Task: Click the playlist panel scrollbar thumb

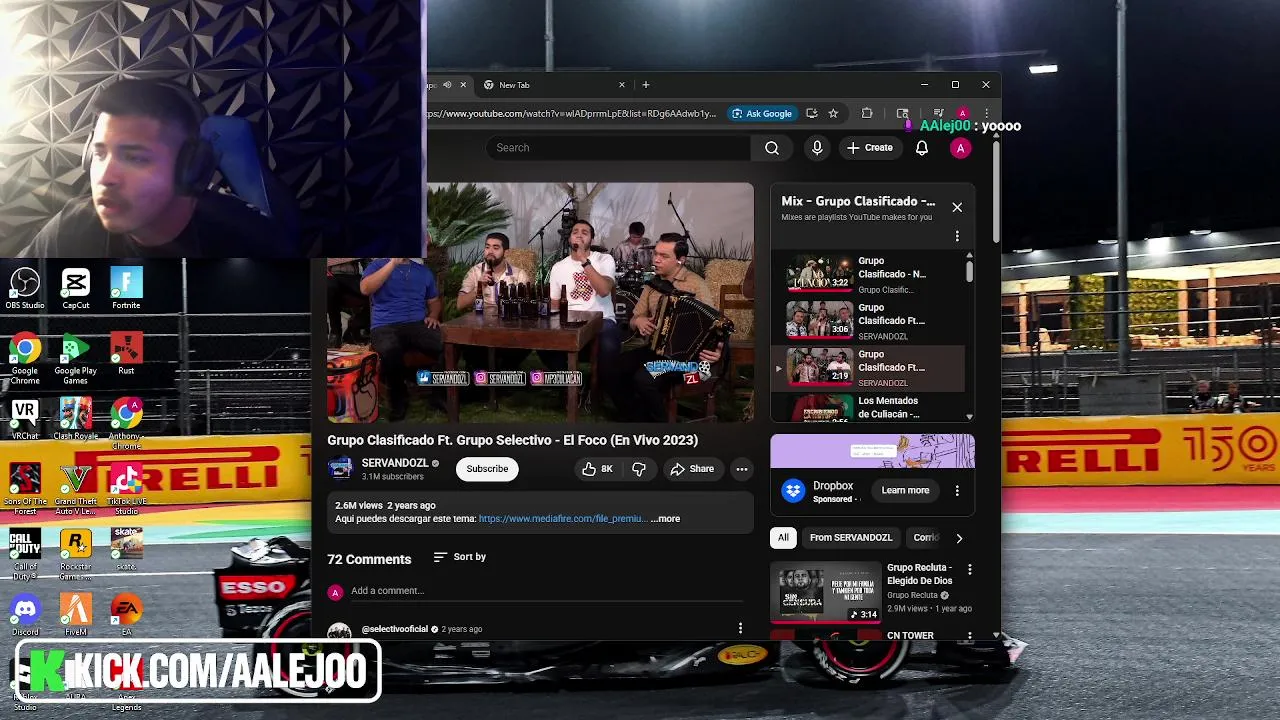Action: [x=969, y=271]
